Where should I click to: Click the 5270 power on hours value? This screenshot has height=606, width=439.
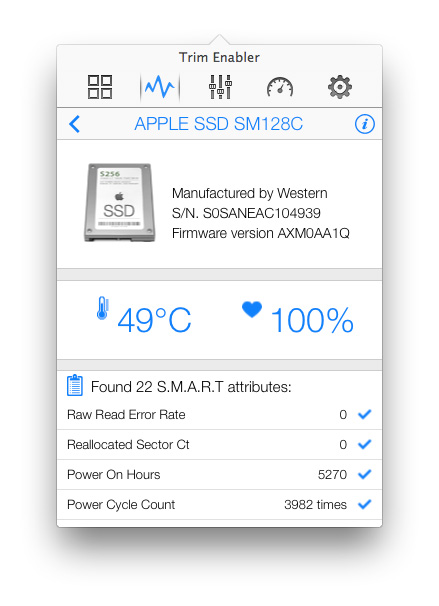332,475
